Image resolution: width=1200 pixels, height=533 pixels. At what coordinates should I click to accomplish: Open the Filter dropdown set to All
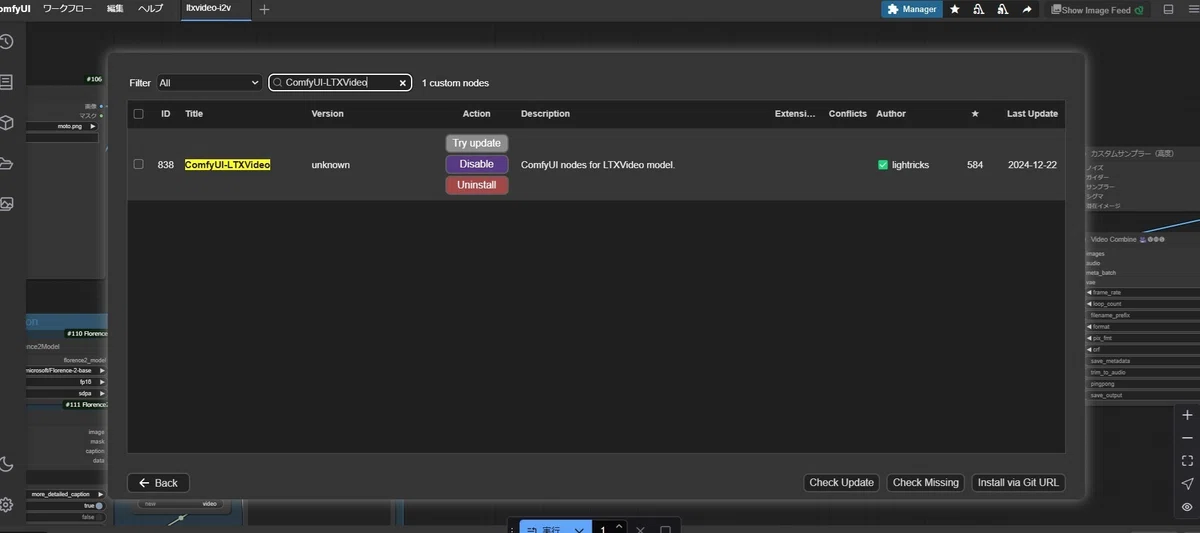(x=209, y=83)
